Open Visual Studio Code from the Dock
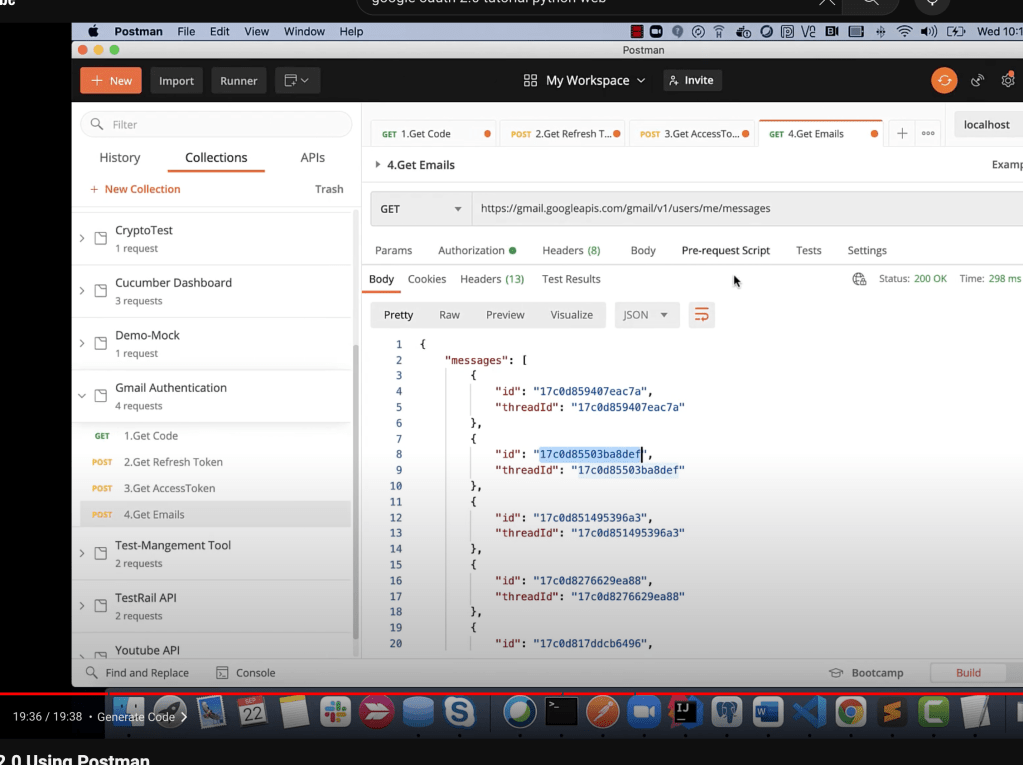 [809, 712]
